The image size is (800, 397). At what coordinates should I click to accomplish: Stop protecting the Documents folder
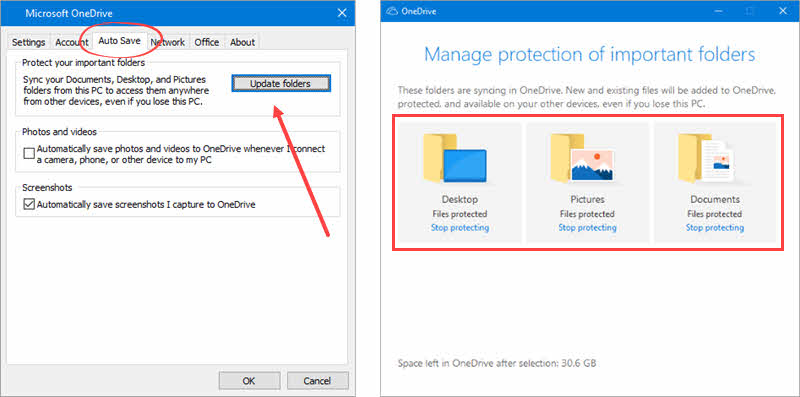pyautogui.click(x=715, y=228)
